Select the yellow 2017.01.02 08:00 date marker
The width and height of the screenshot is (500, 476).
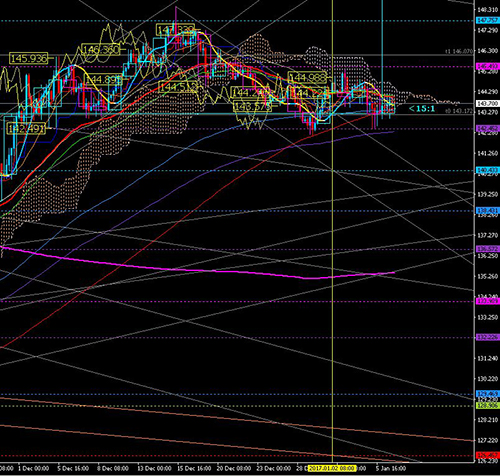pyautogui.click(x=332, y=468)
